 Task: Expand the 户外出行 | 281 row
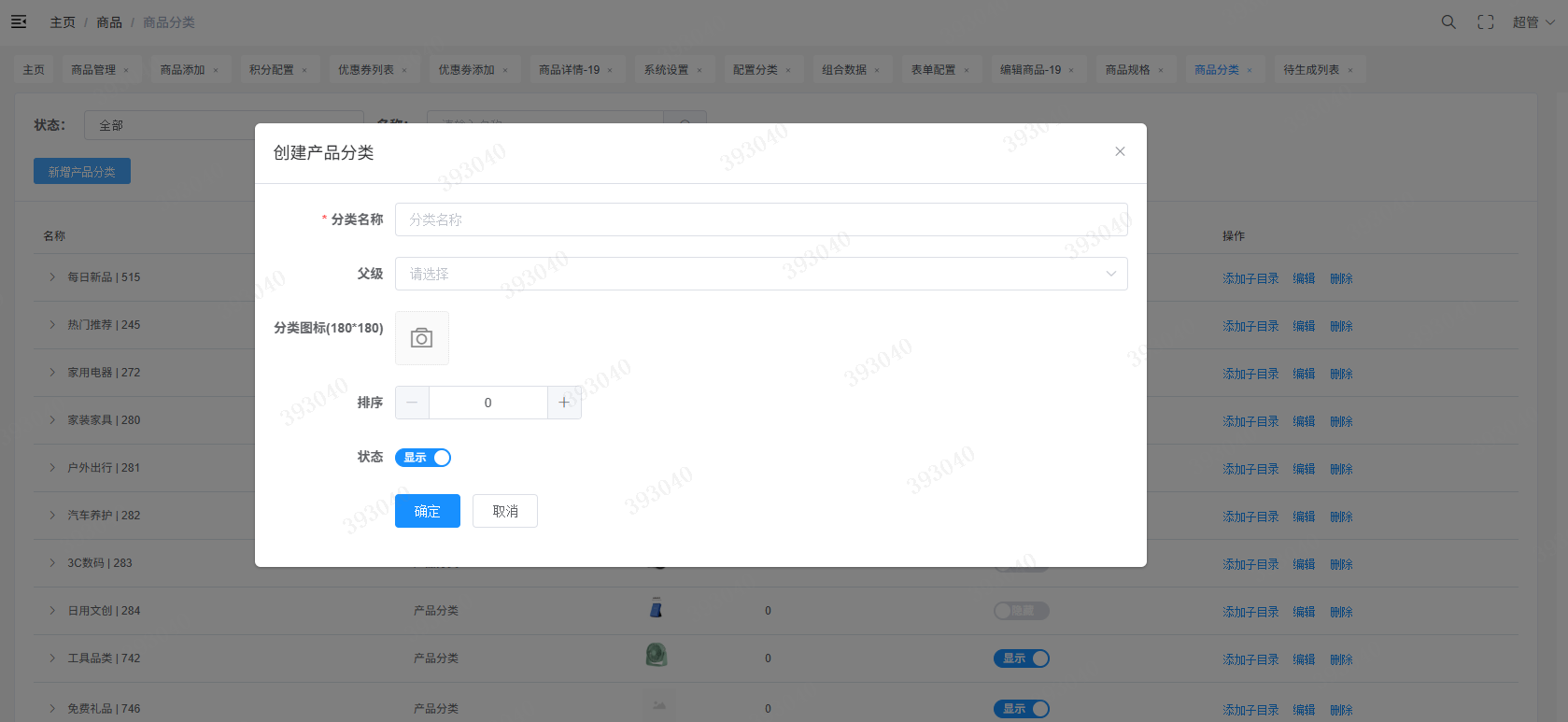tap(52, 467)
